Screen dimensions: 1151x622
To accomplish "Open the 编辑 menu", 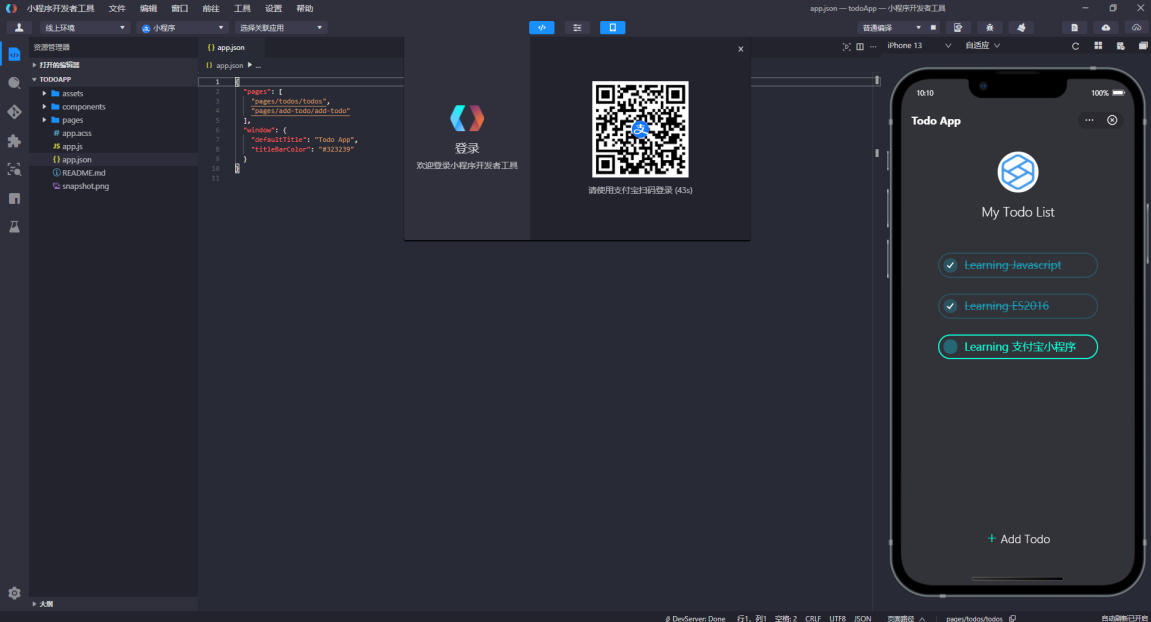I will pos(148,9).
